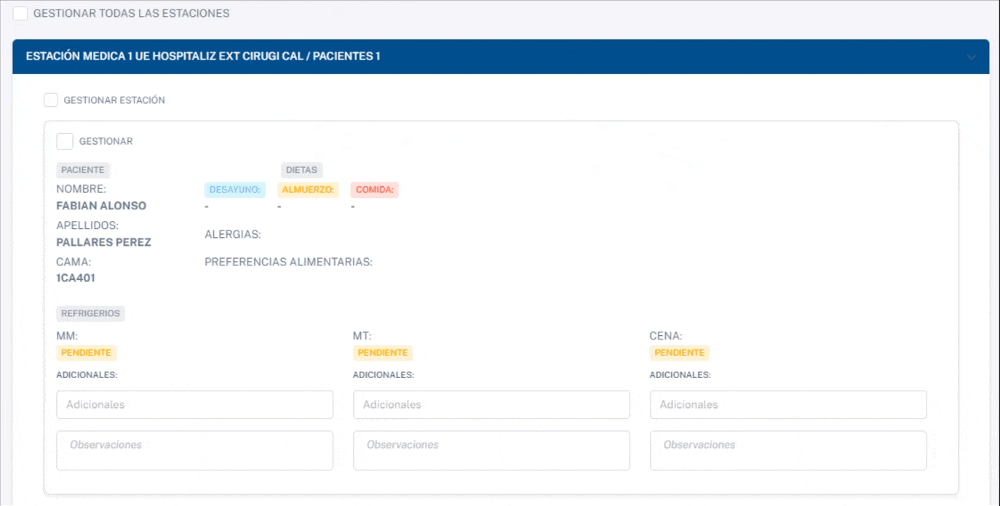Click the Estación Medica 1 header title

203,57
